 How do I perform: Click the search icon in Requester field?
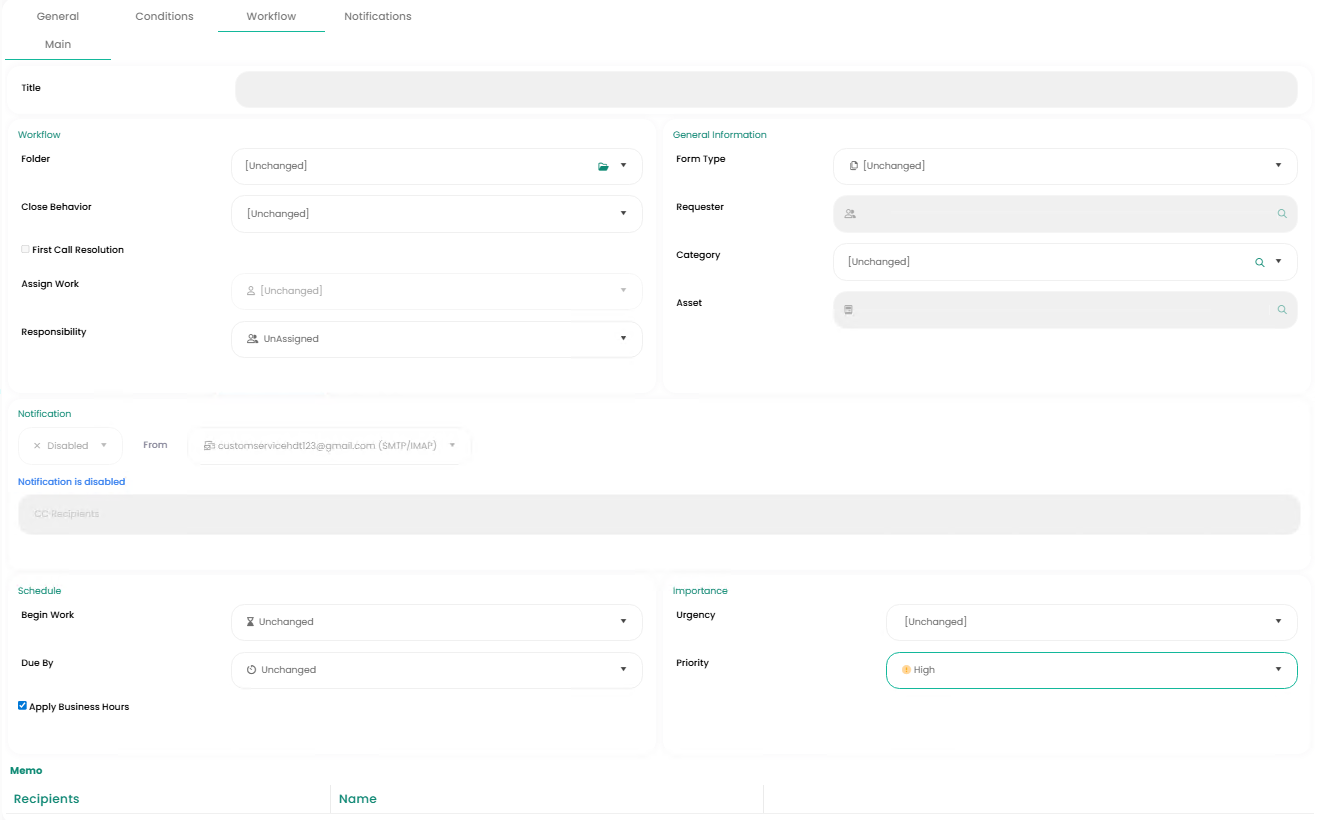pos(1282,214)
